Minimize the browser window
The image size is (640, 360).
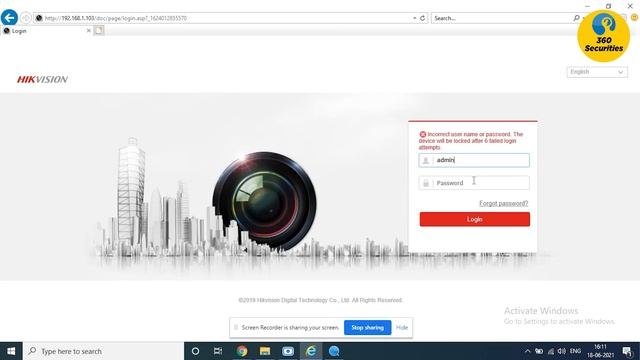[587, 6]
